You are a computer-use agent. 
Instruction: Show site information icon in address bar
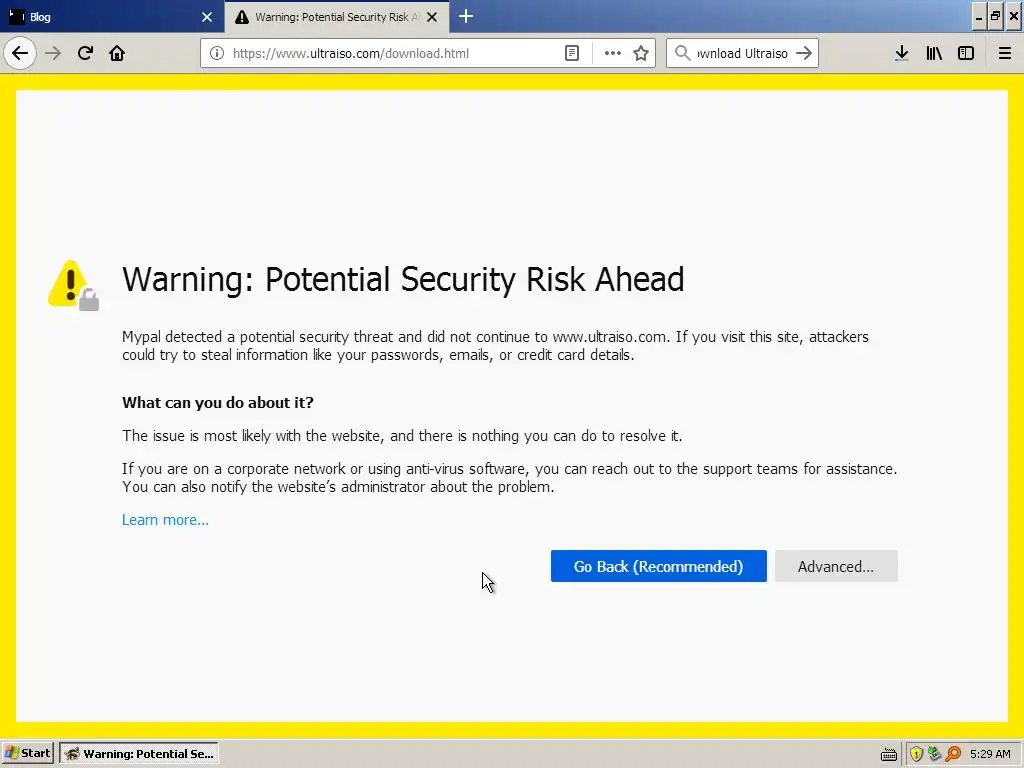point(217,54)
